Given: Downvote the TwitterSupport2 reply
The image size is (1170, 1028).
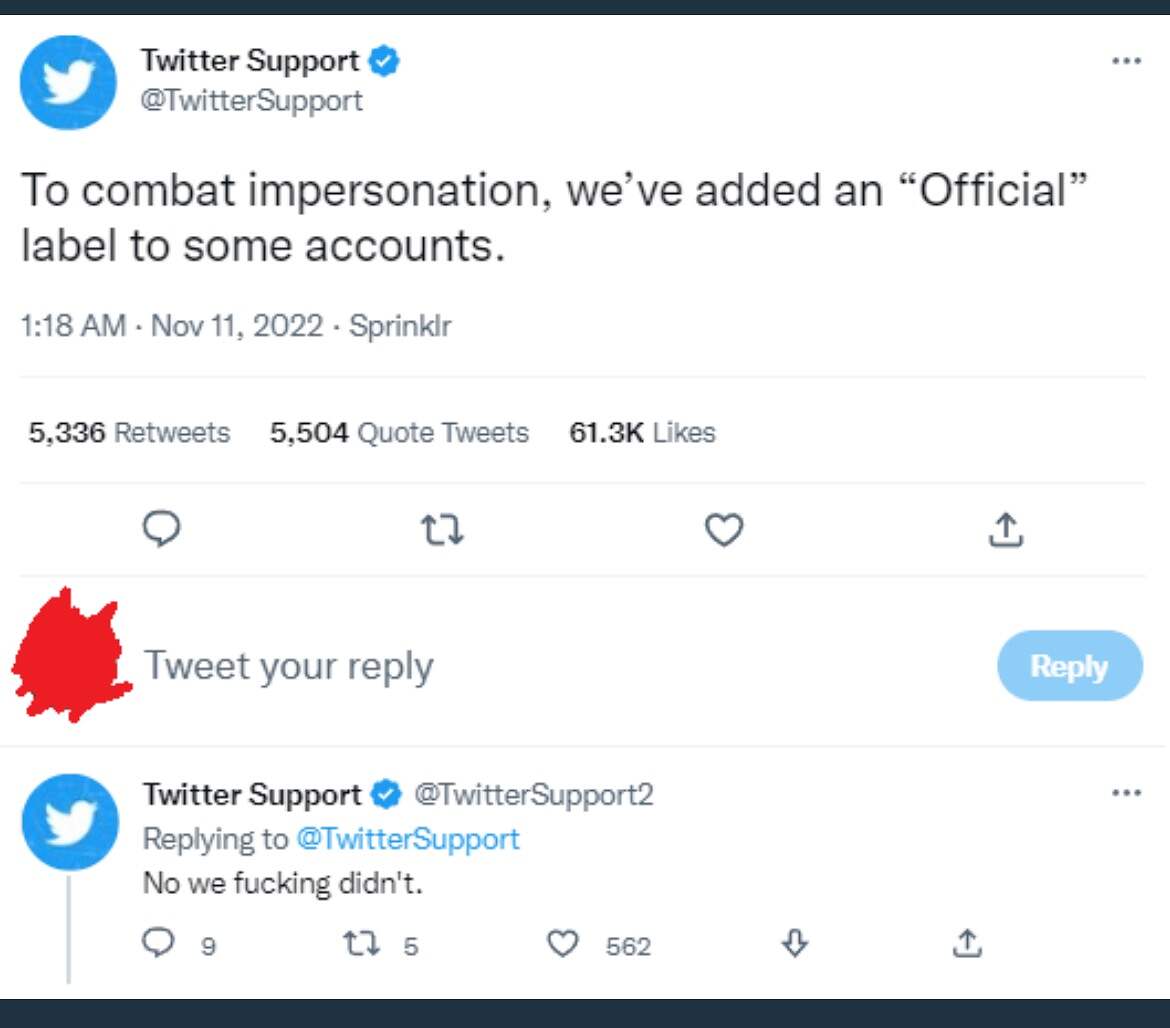Looking at the screenshot, I should pyautogui.click(x=795, y=943).
